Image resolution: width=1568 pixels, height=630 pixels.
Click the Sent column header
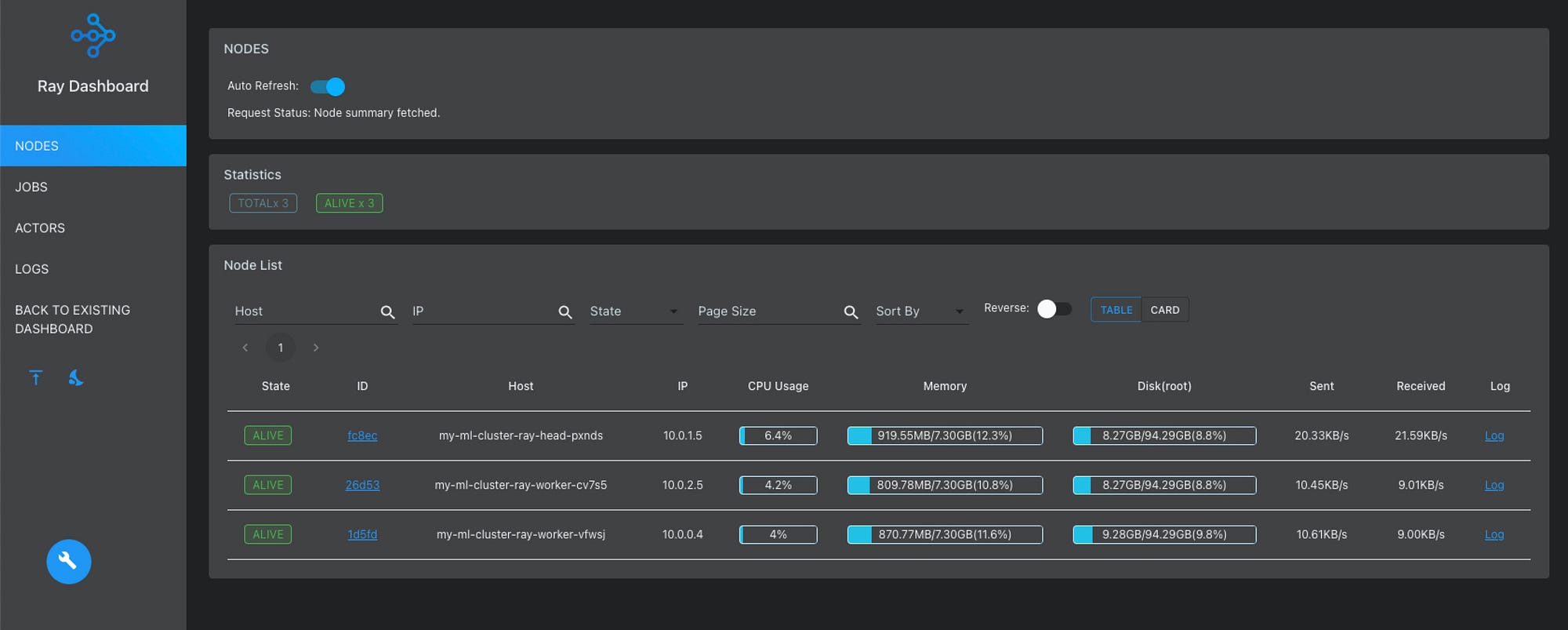pyautogui.click(x=1322, y=386)
